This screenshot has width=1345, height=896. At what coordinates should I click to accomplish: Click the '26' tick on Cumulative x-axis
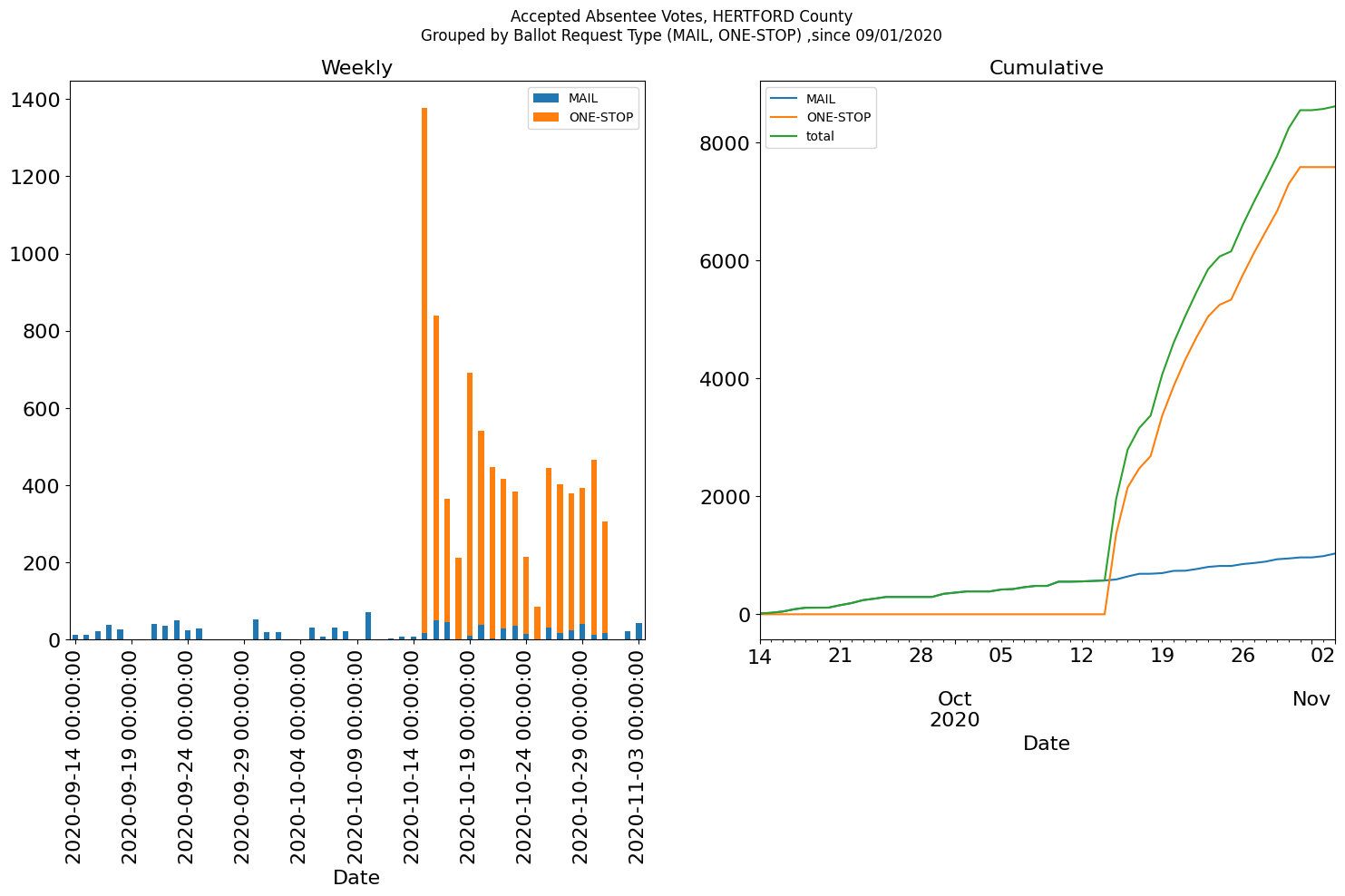[1243, 655]
